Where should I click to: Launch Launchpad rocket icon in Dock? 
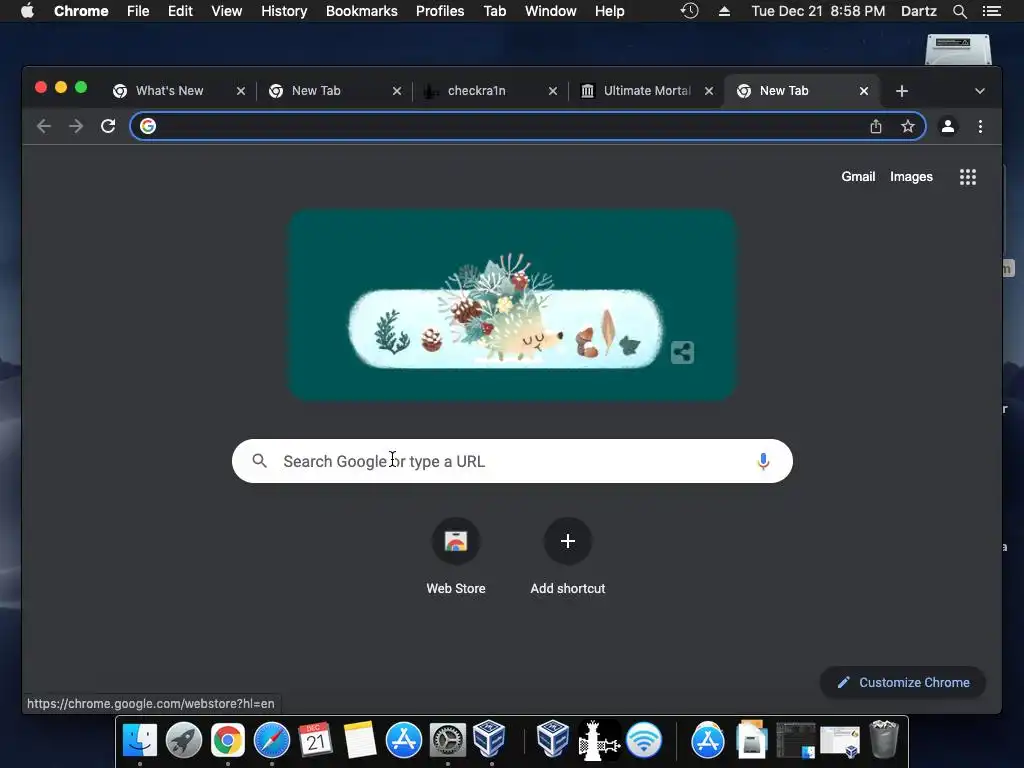click(x=184, y=740)
